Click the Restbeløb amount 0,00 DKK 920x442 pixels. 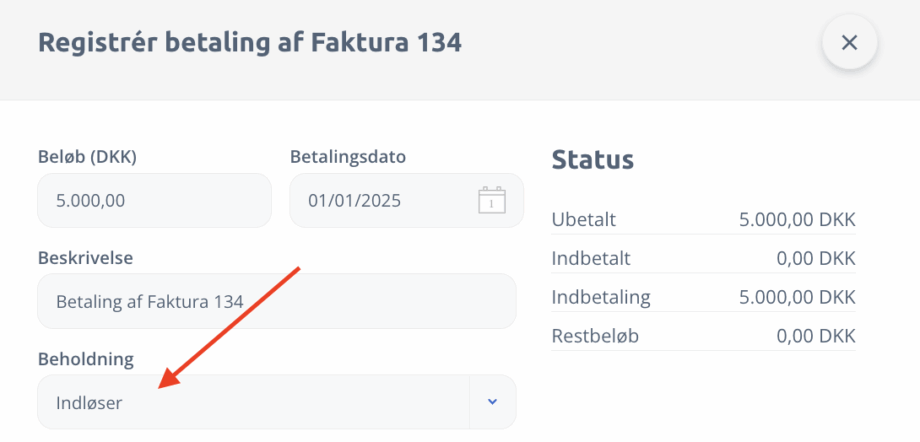tap(815, 336)
